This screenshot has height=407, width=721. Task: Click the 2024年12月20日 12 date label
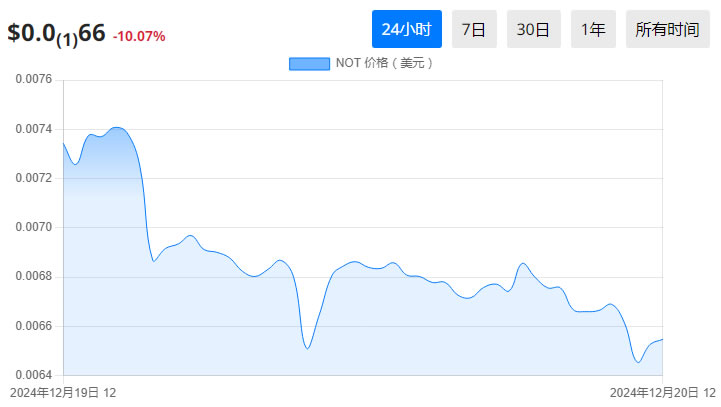(663, 393)
